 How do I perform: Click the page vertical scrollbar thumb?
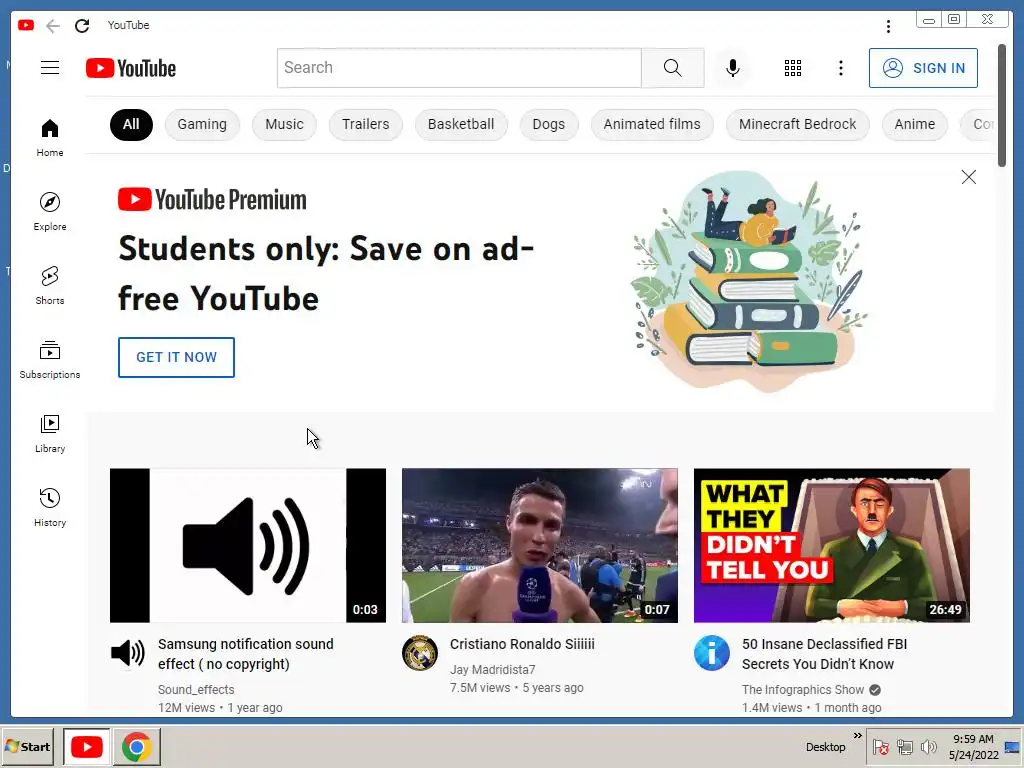click(x=1002, y=105)
